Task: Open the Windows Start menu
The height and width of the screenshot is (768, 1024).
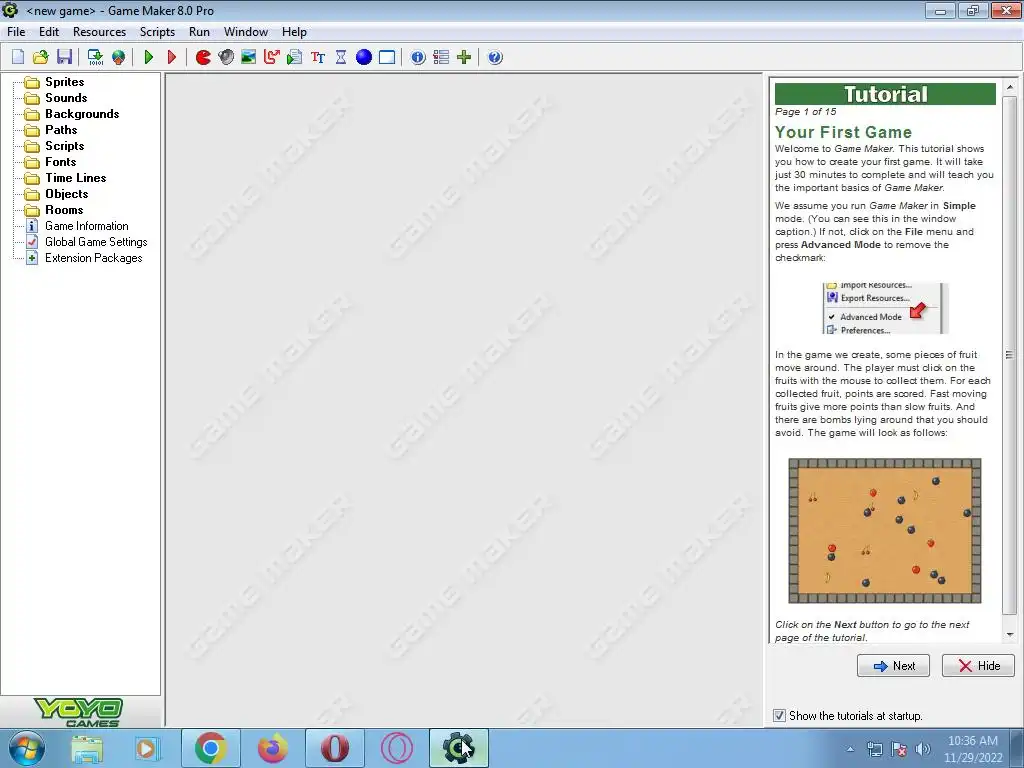Action: point(25,748)
